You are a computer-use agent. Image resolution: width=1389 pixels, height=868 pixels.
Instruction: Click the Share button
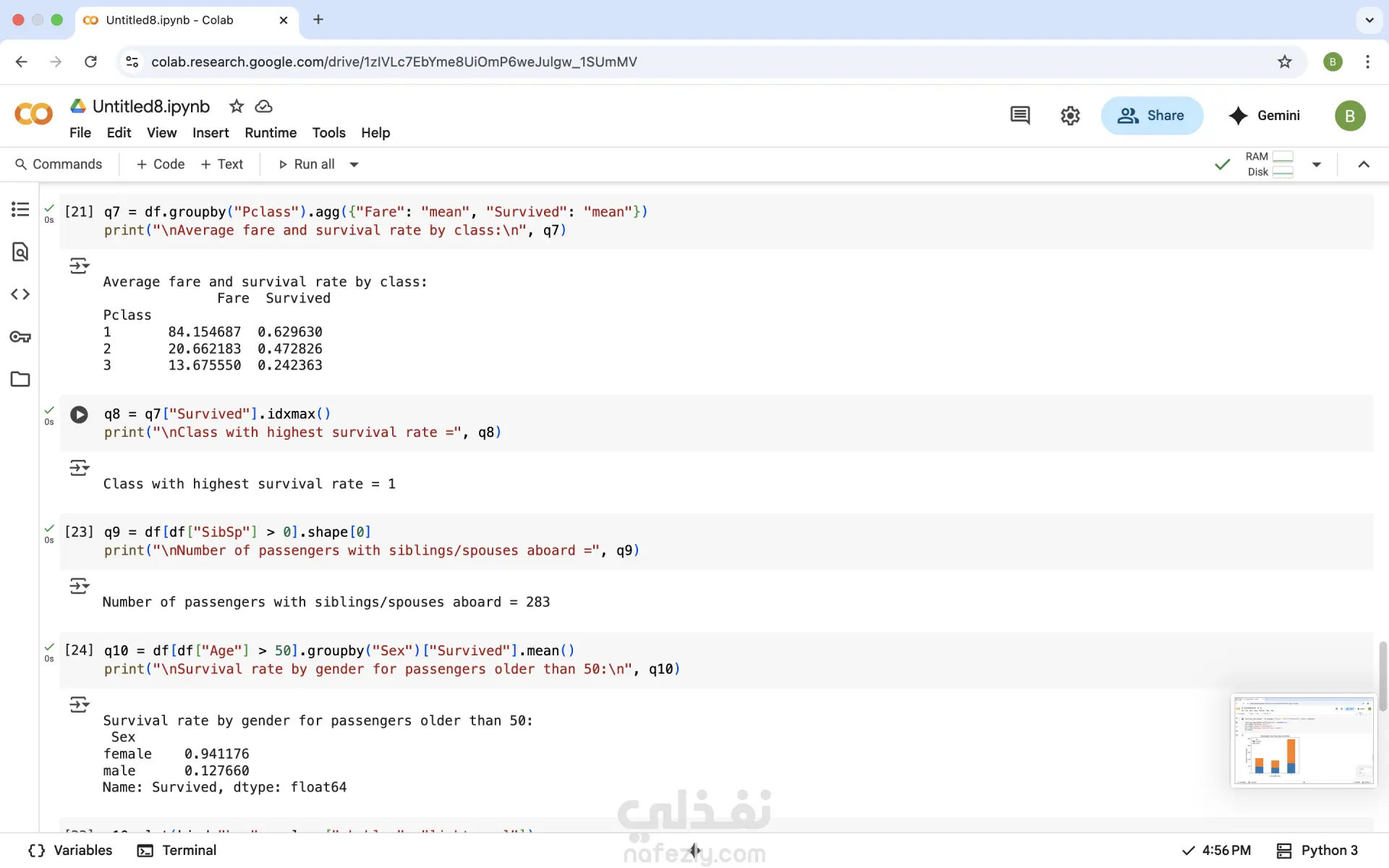1152,116
